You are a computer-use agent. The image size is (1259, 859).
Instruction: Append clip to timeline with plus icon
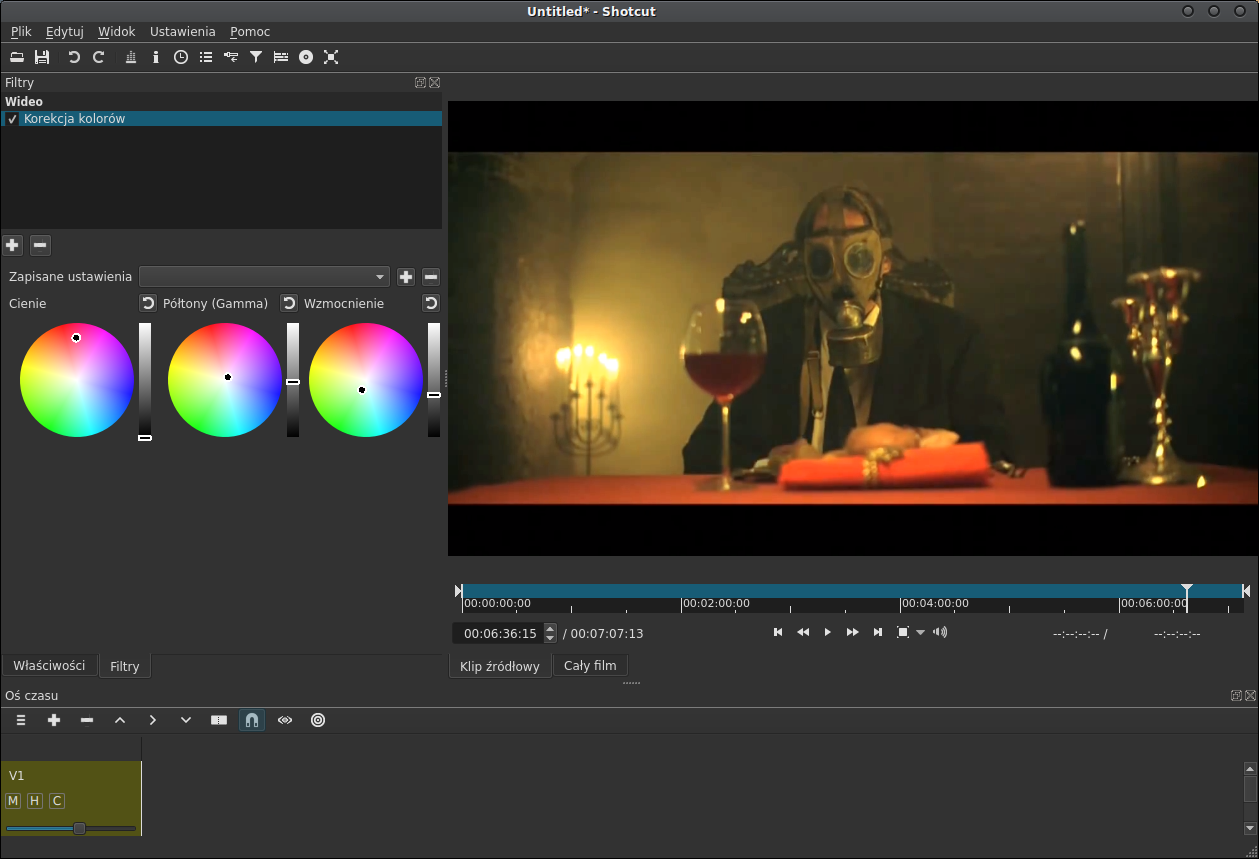(54, 720)
